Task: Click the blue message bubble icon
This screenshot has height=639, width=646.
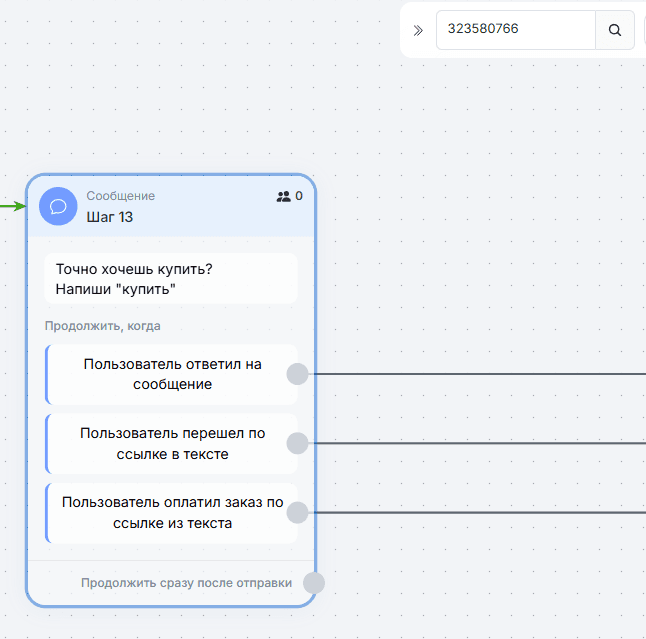Action: tap(58, 206)
